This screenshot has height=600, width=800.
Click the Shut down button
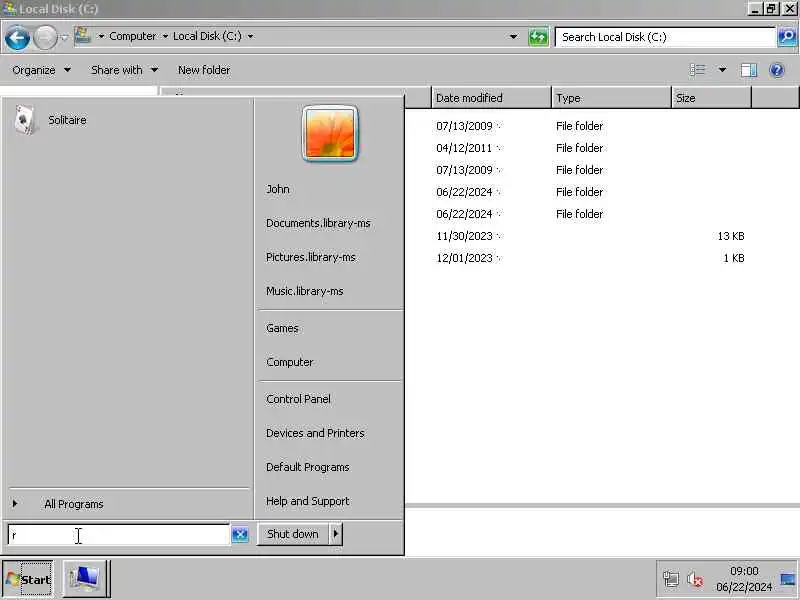point(293,534)
